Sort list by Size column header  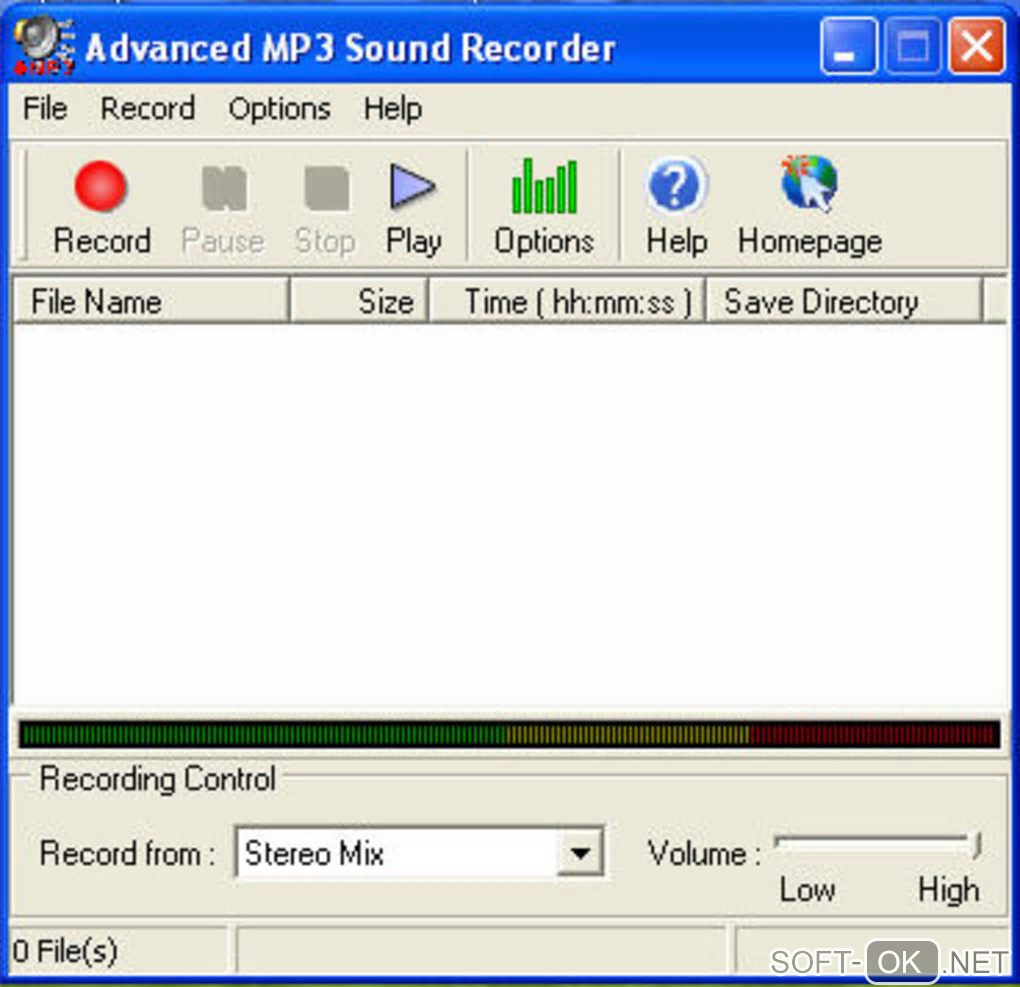tap(359, 301)
